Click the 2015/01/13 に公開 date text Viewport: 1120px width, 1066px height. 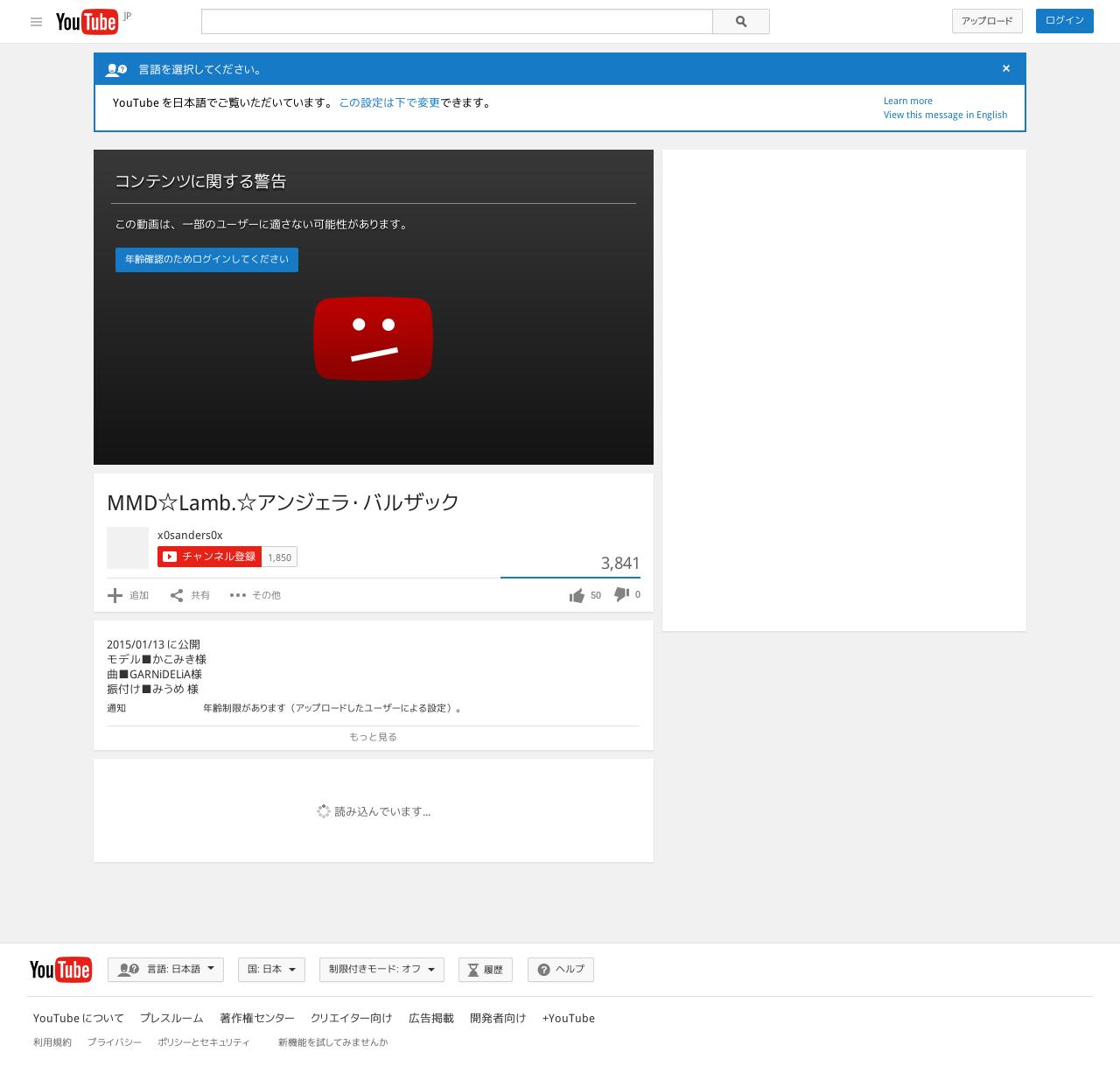pyautogui.click(x=153, y=644)
